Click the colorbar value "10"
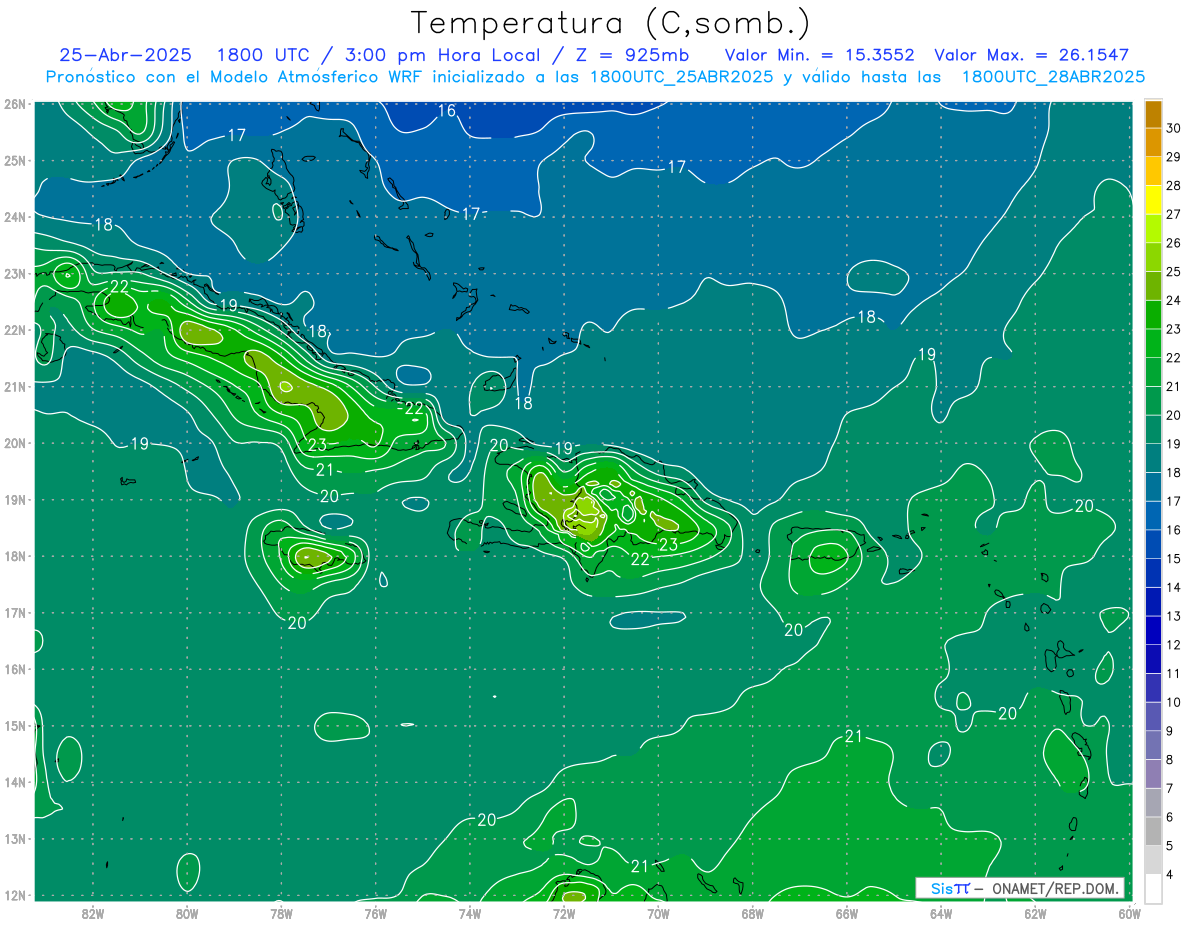The height and width of the screenshot is (927, 1200). (x=1174, y=702)
